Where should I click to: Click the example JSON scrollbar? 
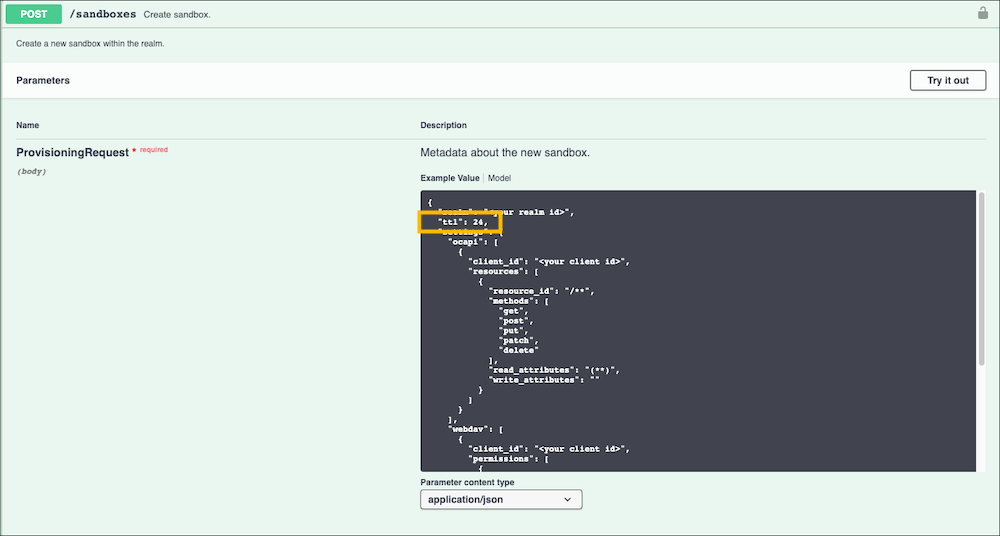pos(982,279)
